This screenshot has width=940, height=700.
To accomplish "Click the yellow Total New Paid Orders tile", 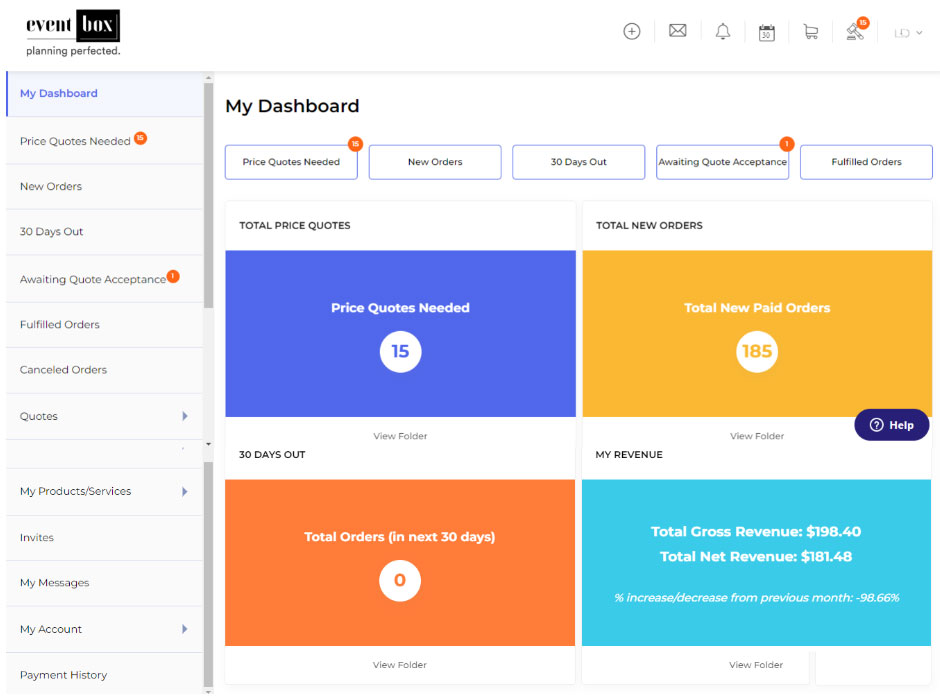I will (757, 333).
